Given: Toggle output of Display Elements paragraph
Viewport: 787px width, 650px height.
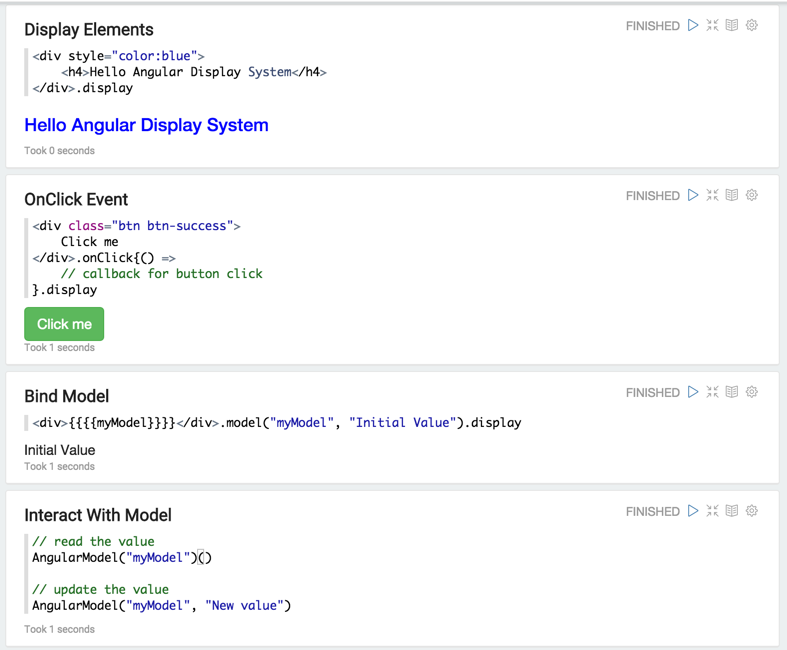Looking at the screenshot, I should 732,25.
